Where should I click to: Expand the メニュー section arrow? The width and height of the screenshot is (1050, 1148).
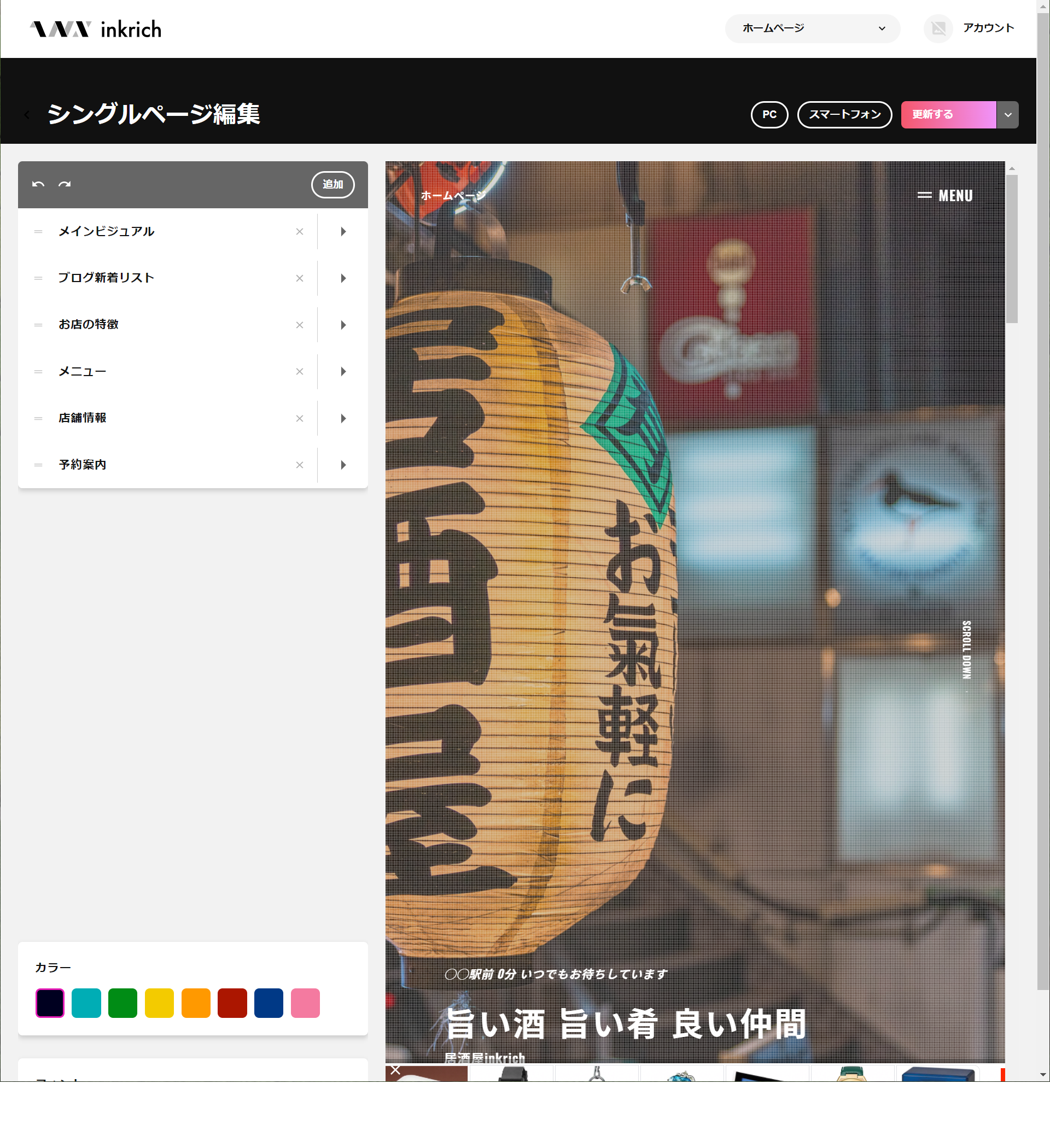point(343,371)
